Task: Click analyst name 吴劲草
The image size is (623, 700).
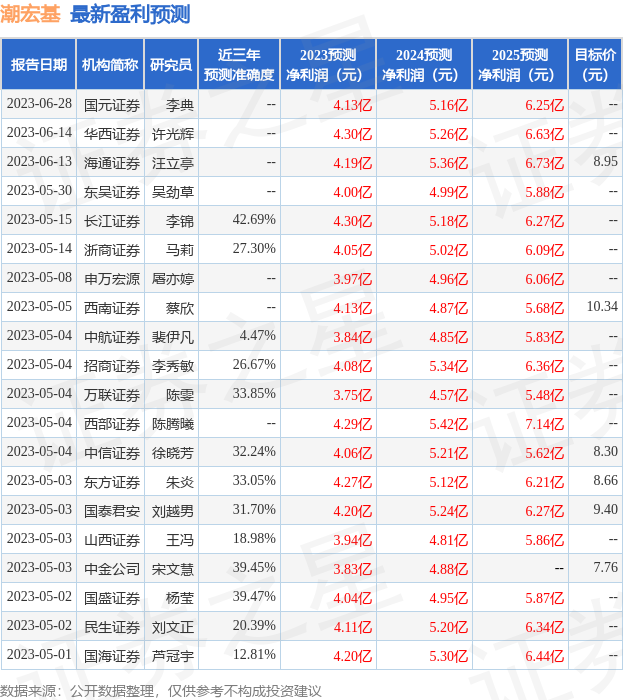Action: [173, 192]
